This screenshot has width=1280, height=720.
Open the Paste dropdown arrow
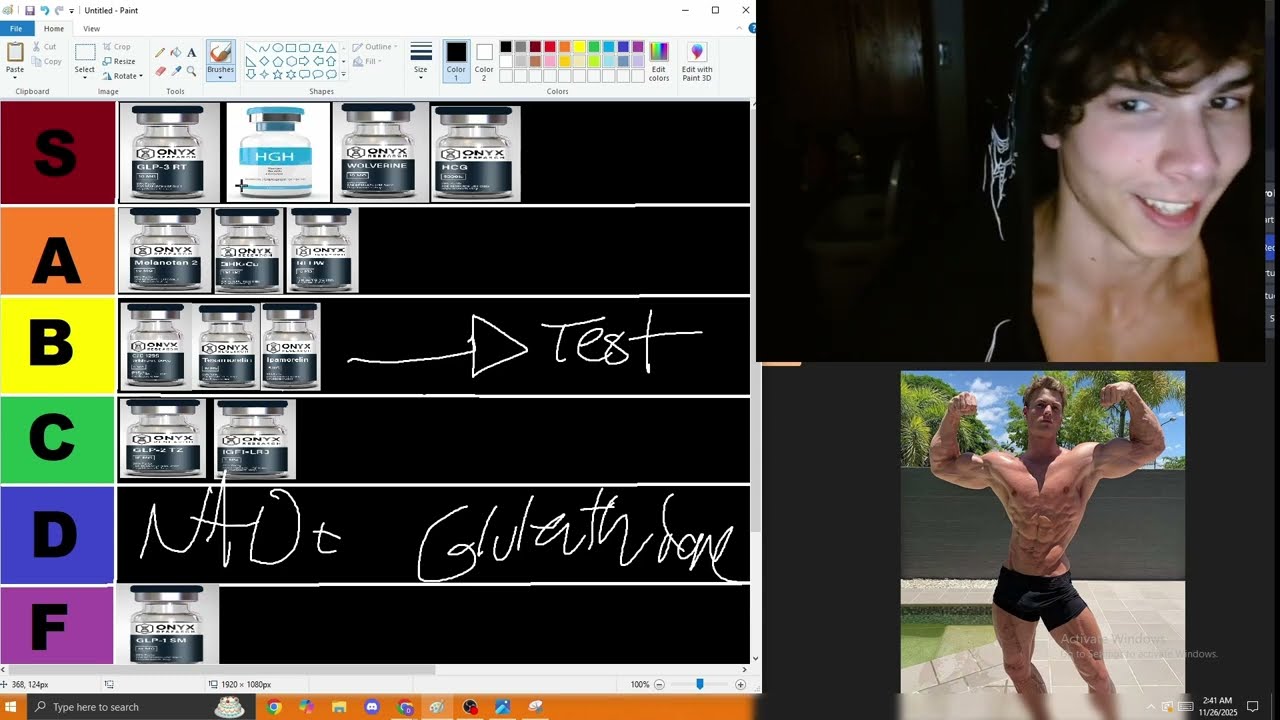tap(15, 76)
